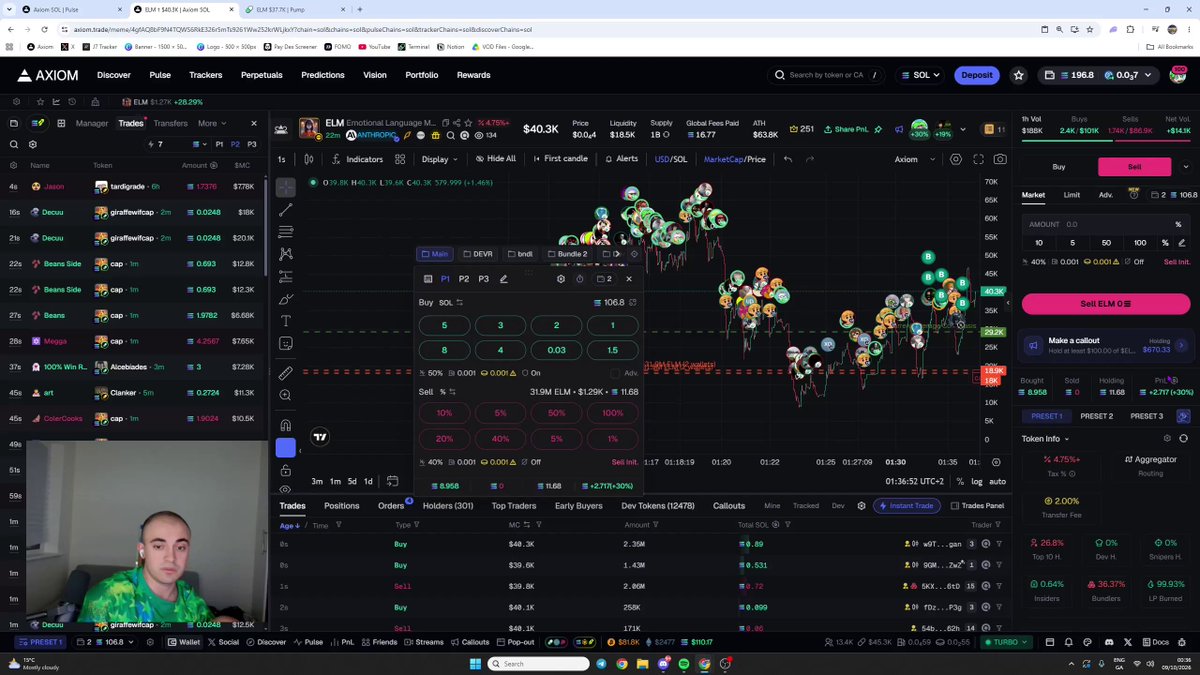Toggle the Instant Trade button
Viewport: 1200px width, 675px height.
point(906,506)
